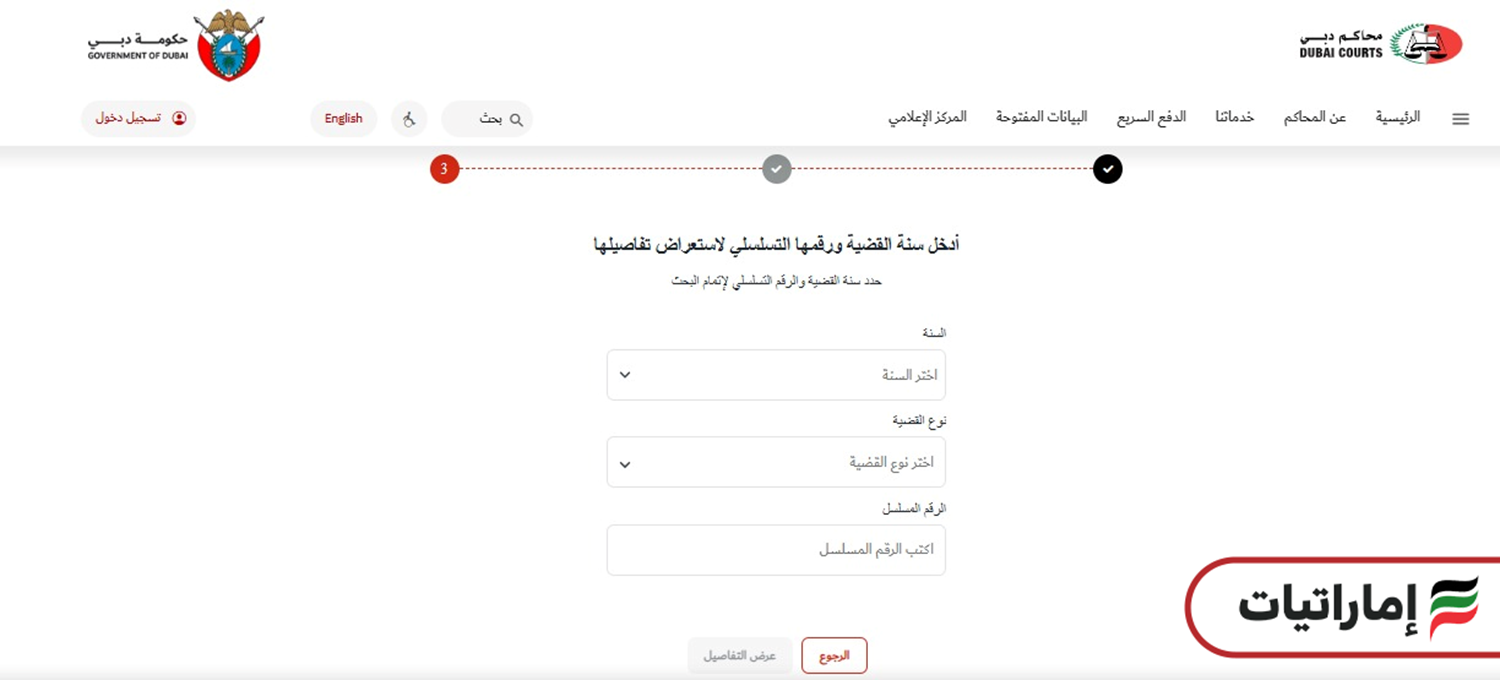Open the اختر السنة year dropdown
This screenshot has height=680, width=1500.
pos(775,375)
